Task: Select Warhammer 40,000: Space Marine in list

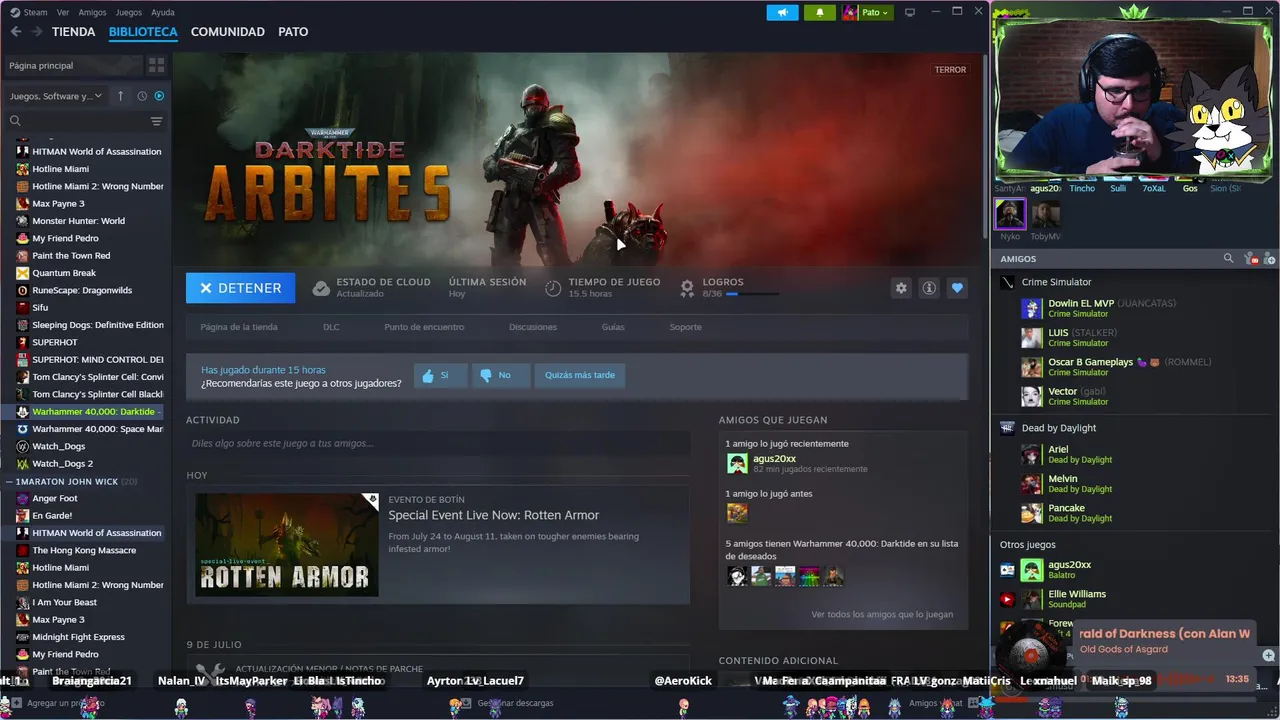Action: click(97, 429)
